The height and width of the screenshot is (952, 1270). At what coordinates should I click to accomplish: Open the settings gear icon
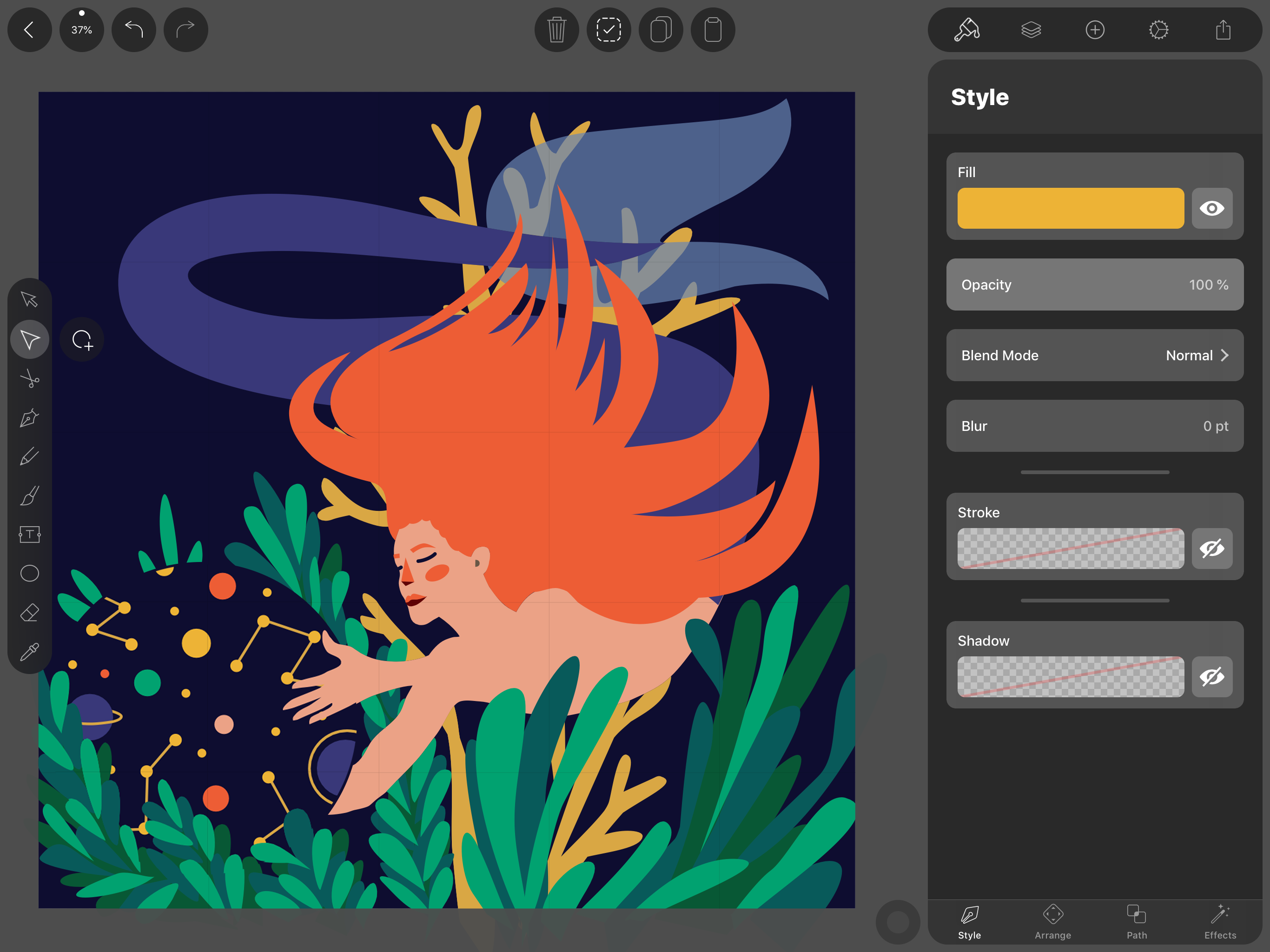(x=1158, y=29)
